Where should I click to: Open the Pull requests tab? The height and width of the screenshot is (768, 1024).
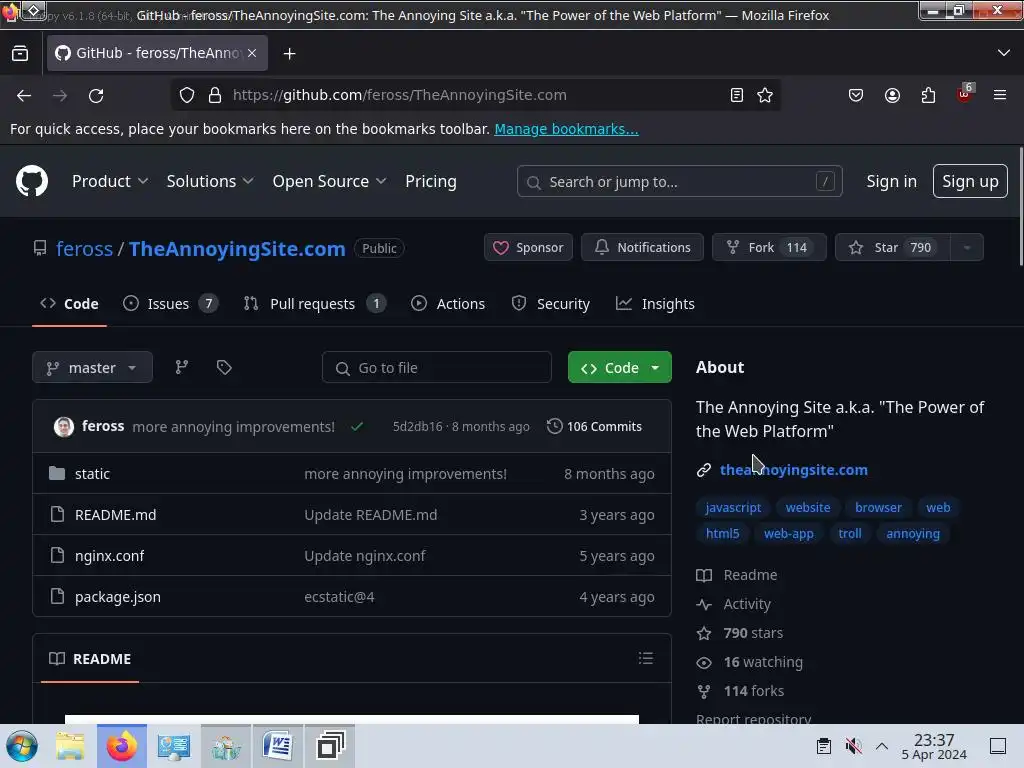315,304
